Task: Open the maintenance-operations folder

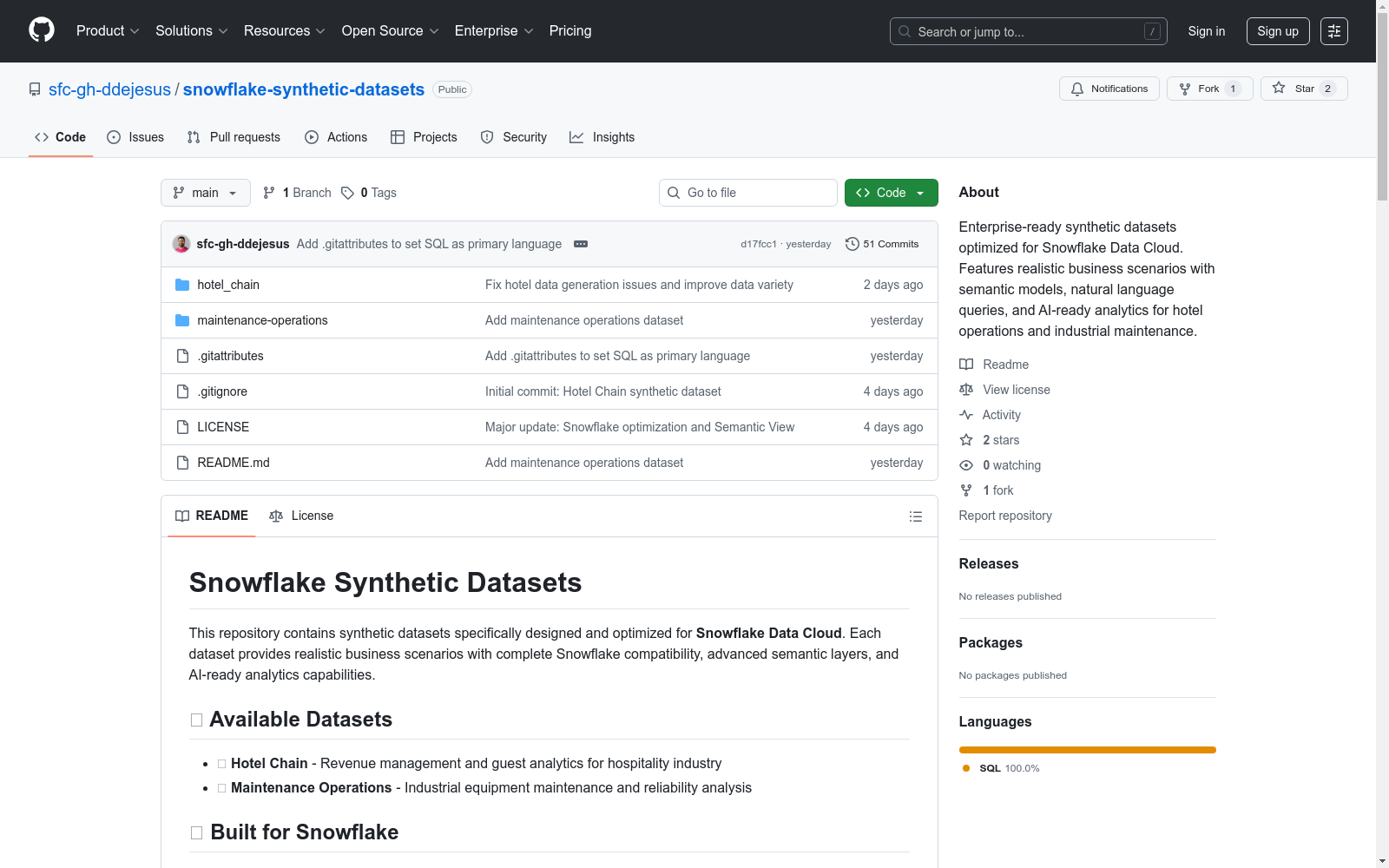Action: tap(262, 320)
